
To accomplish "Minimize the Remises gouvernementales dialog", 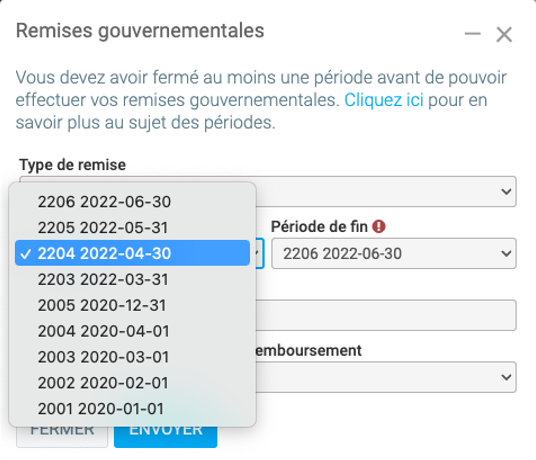I will click(x=472, y=34).
